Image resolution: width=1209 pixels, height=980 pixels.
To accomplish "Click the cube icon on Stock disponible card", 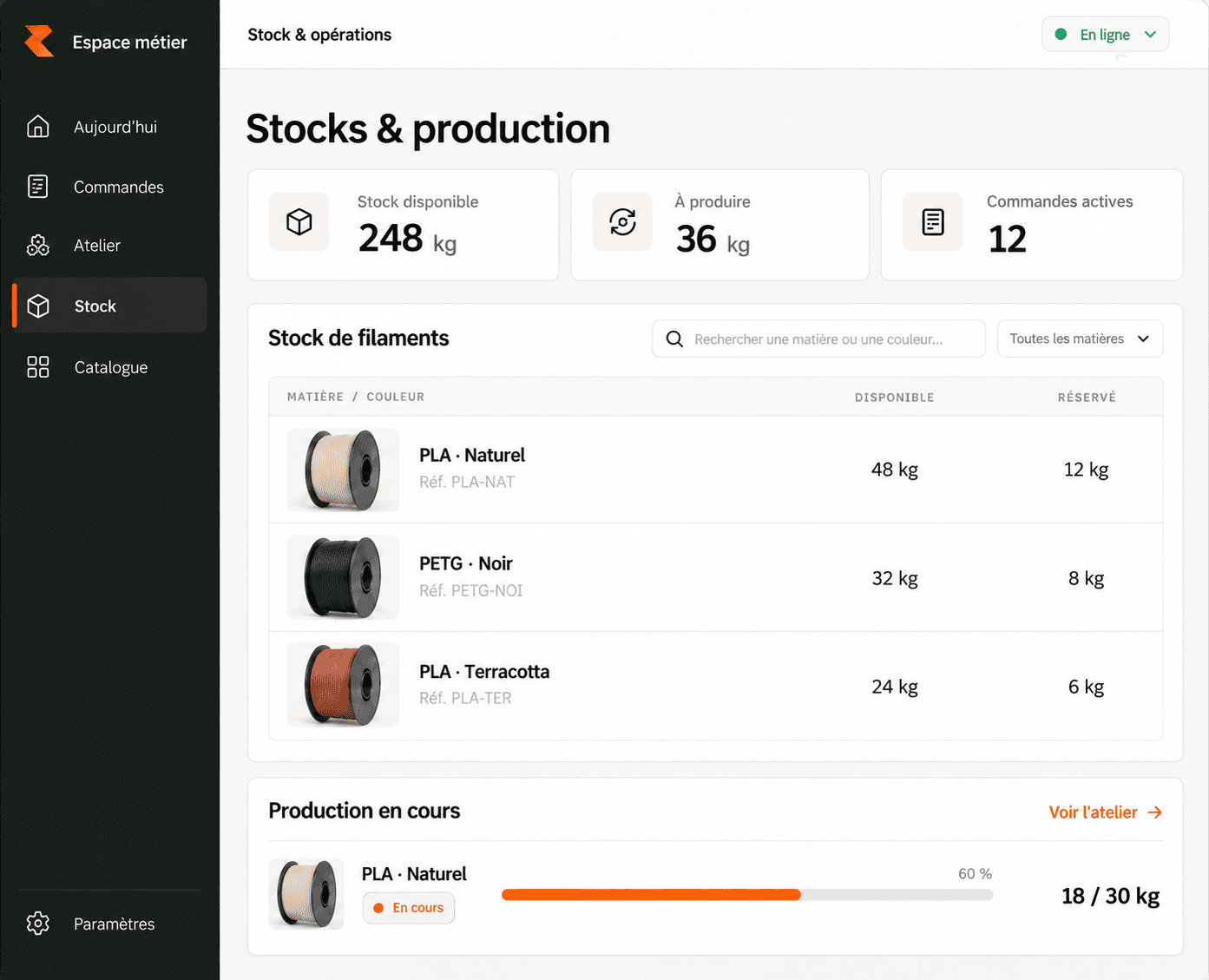I will 299,222.
